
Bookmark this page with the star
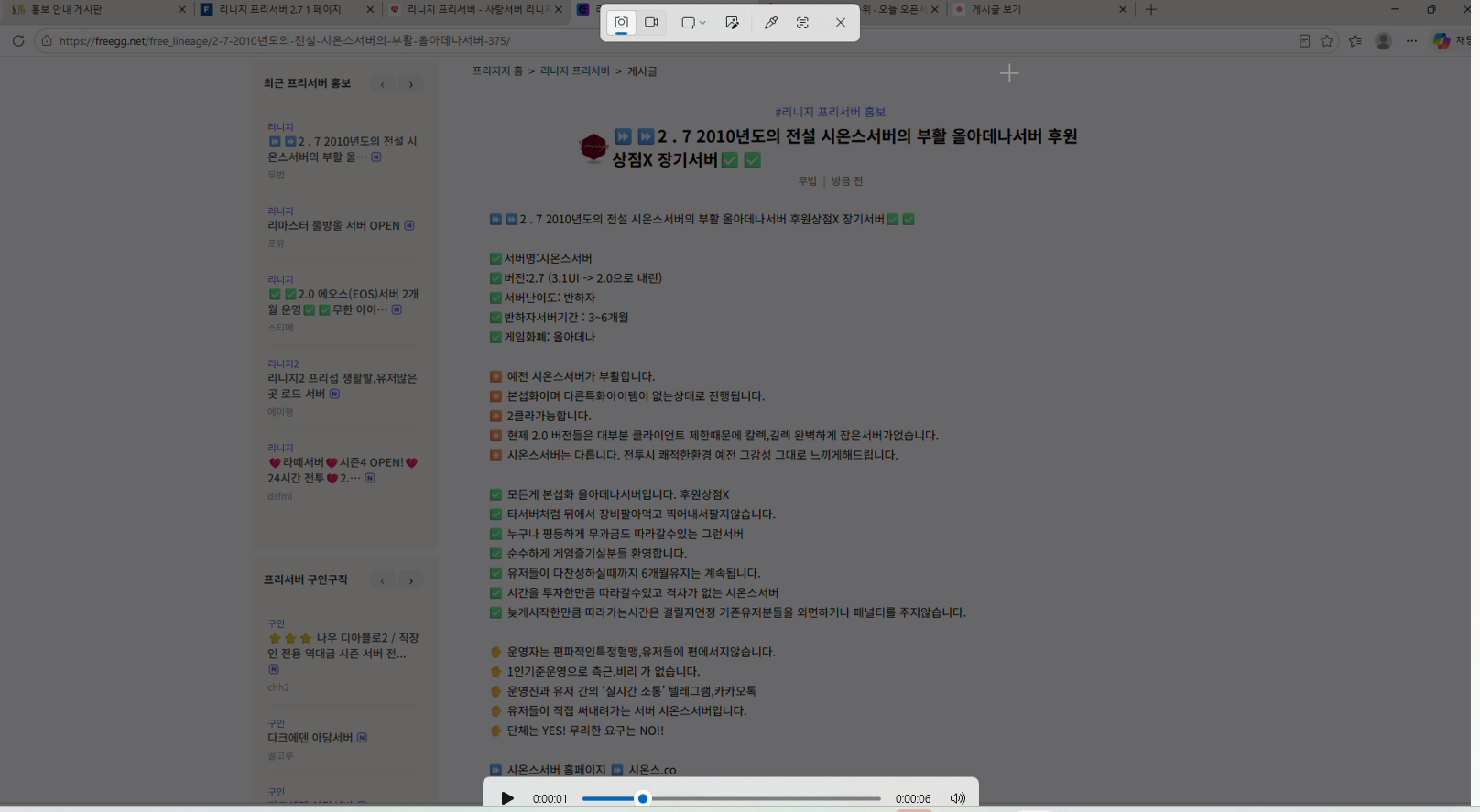tap(1327, 40)
